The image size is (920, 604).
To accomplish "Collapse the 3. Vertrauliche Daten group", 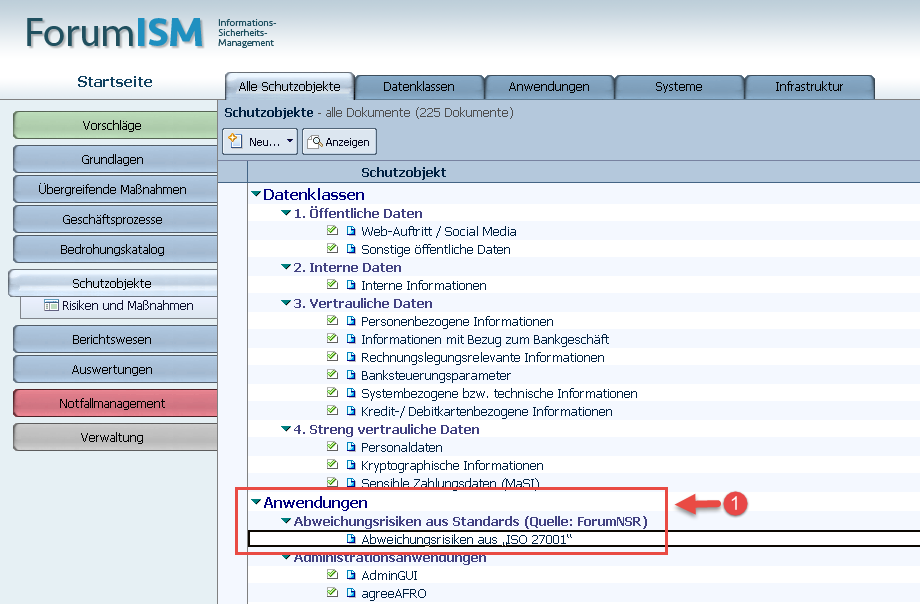I will click(x=286, y=304).
